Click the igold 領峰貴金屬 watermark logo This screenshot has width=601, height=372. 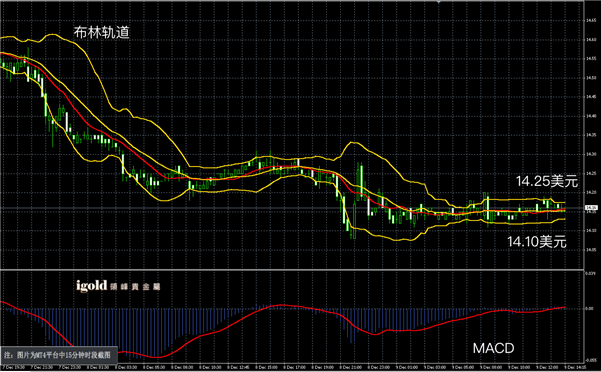point(118,286)
